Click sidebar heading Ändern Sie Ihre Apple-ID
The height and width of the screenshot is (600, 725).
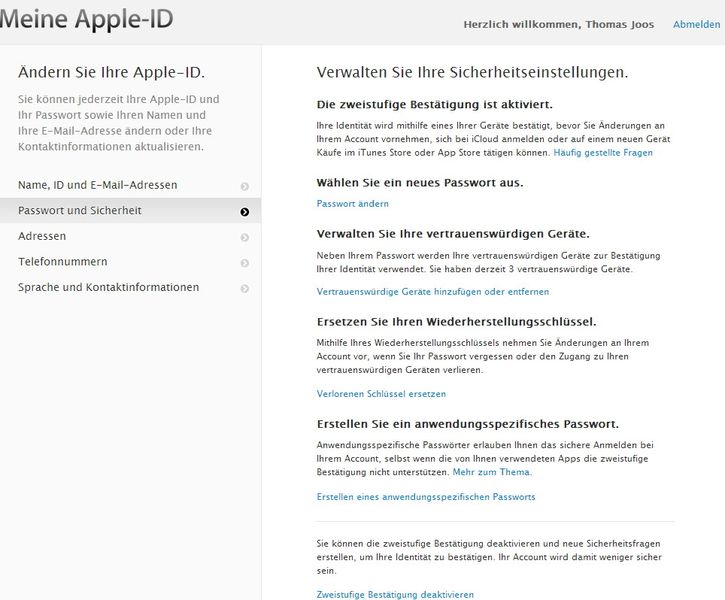(x=111, y=73)
